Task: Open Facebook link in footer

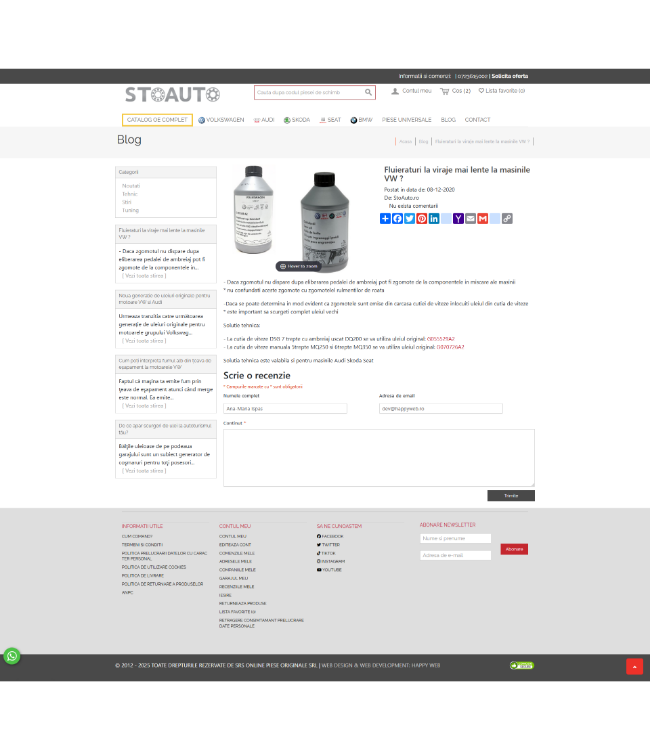Action: click(x=330, y=536)
